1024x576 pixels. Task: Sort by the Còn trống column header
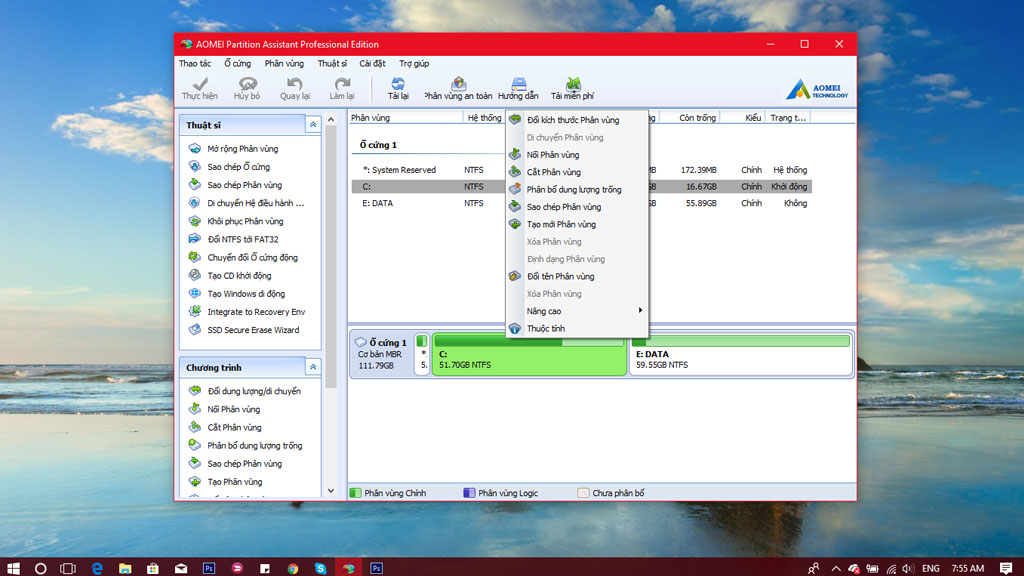tap(691, 118)
